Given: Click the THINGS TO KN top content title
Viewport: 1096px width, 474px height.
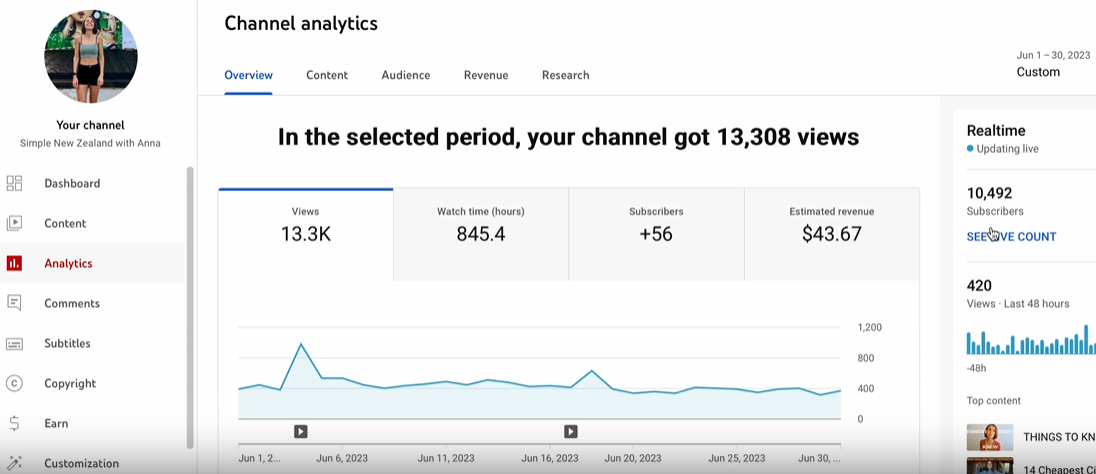Looking at the screenshot, I should (x=1060, y=437).
